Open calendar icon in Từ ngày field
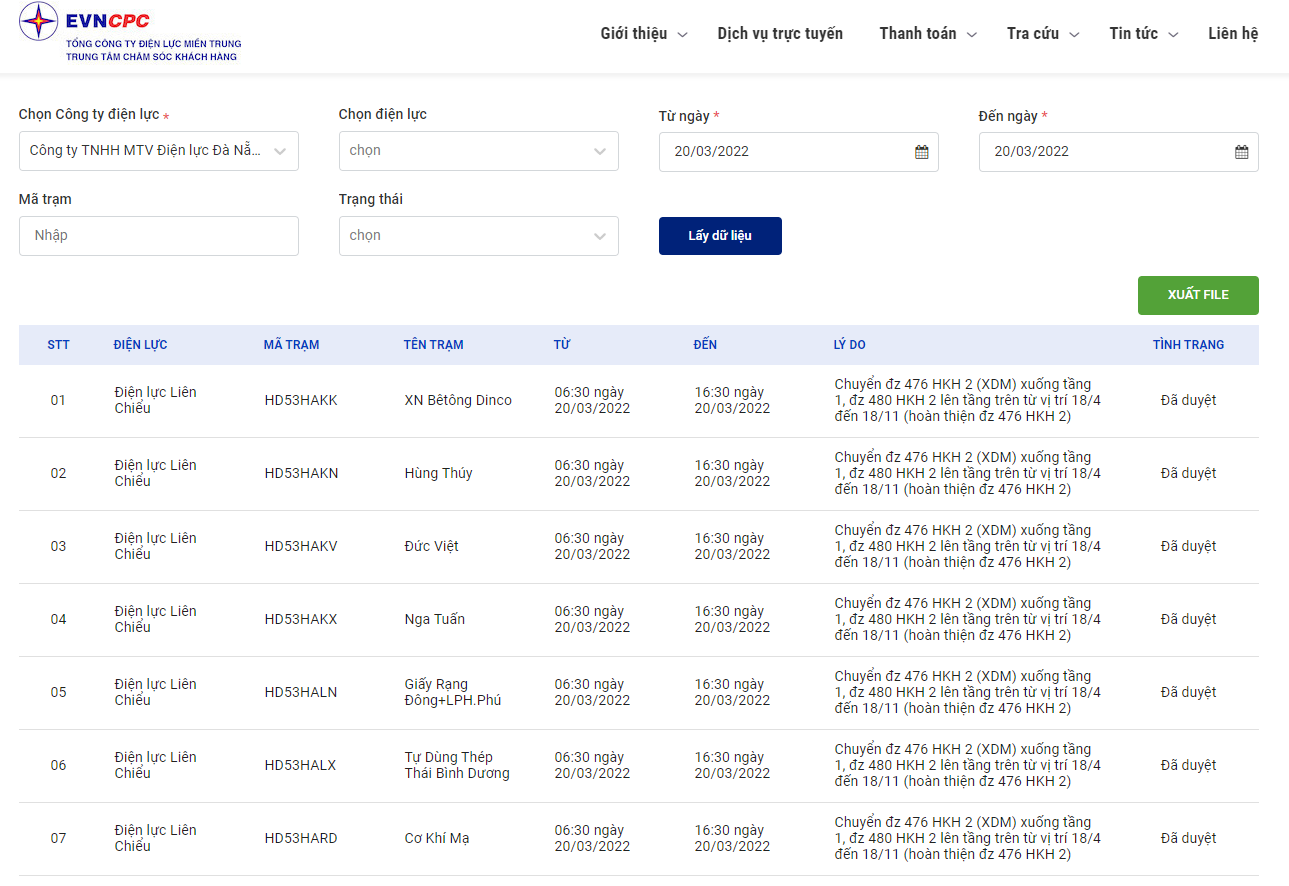 922,152
